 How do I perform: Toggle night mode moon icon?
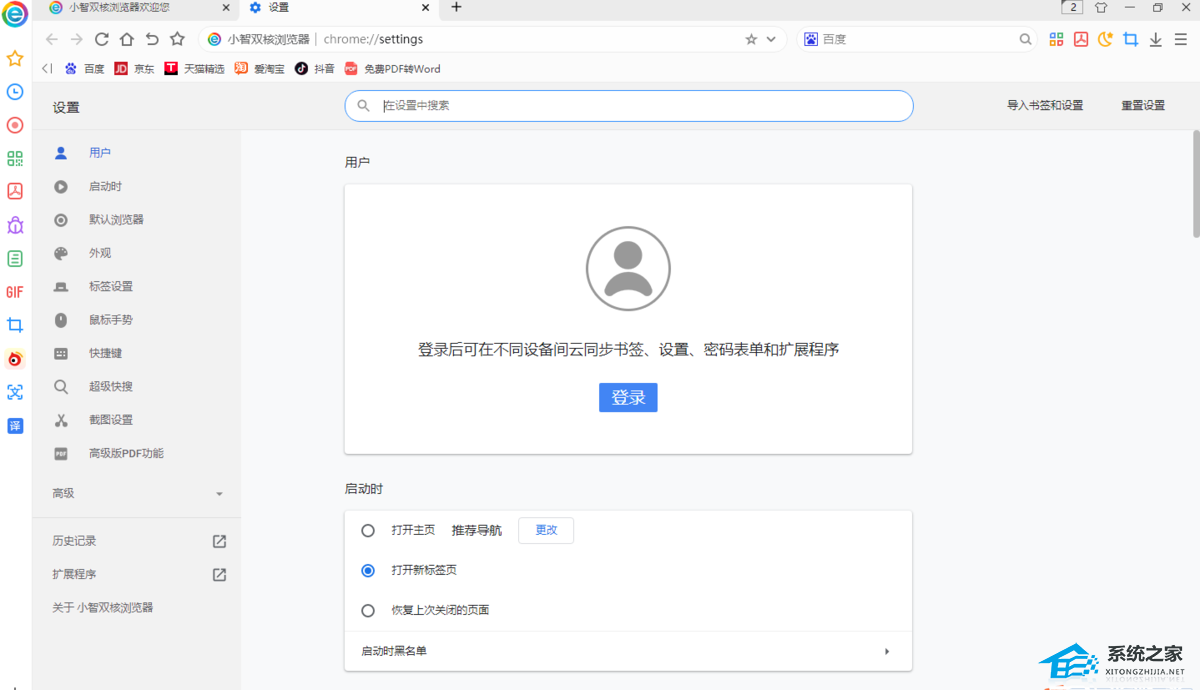click(x=1105, y=39)
